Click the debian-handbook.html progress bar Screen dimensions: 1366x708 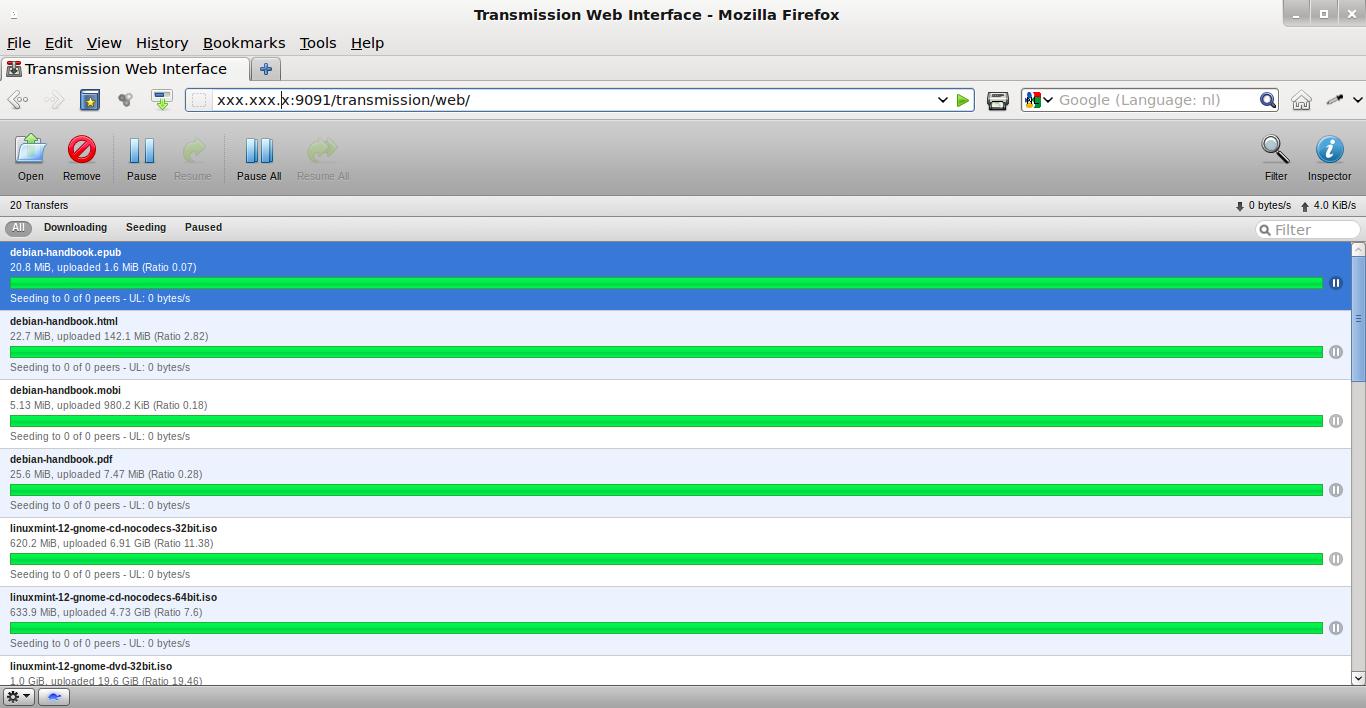666,352
